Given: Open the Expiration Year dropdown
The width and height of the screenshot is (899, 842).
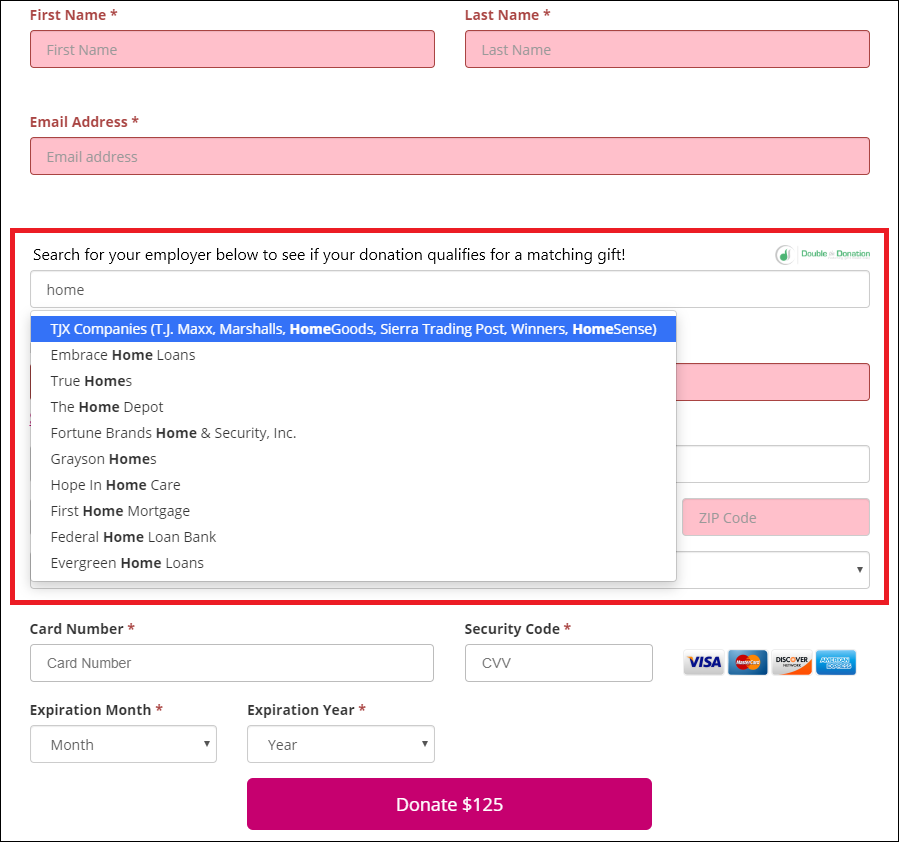Looking at the screenshot, I should pyautogui.click(x=341, y=744).
